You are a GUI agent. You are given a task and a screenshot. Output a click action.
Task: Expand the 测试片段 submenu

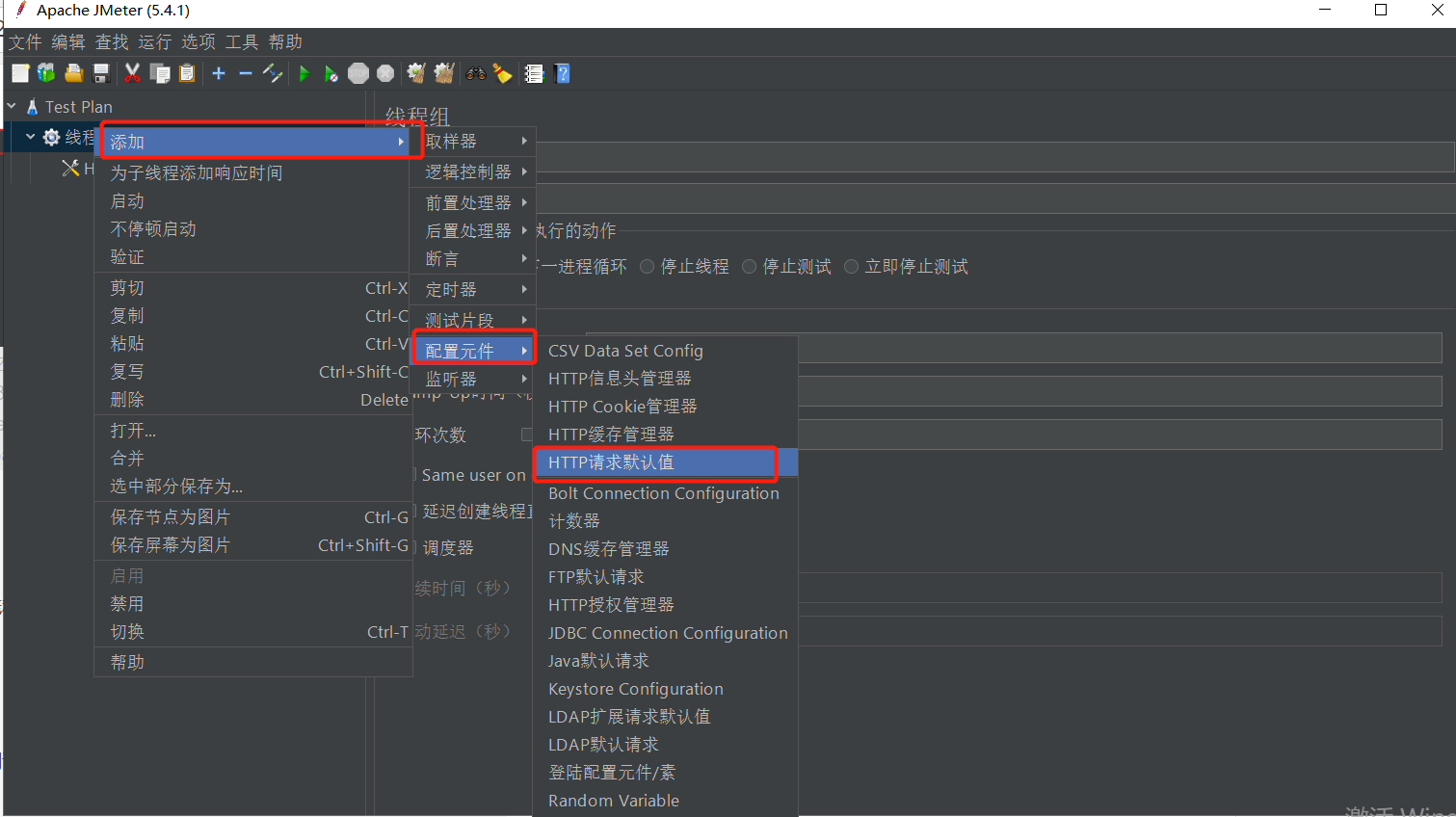[x=473, y=320]
